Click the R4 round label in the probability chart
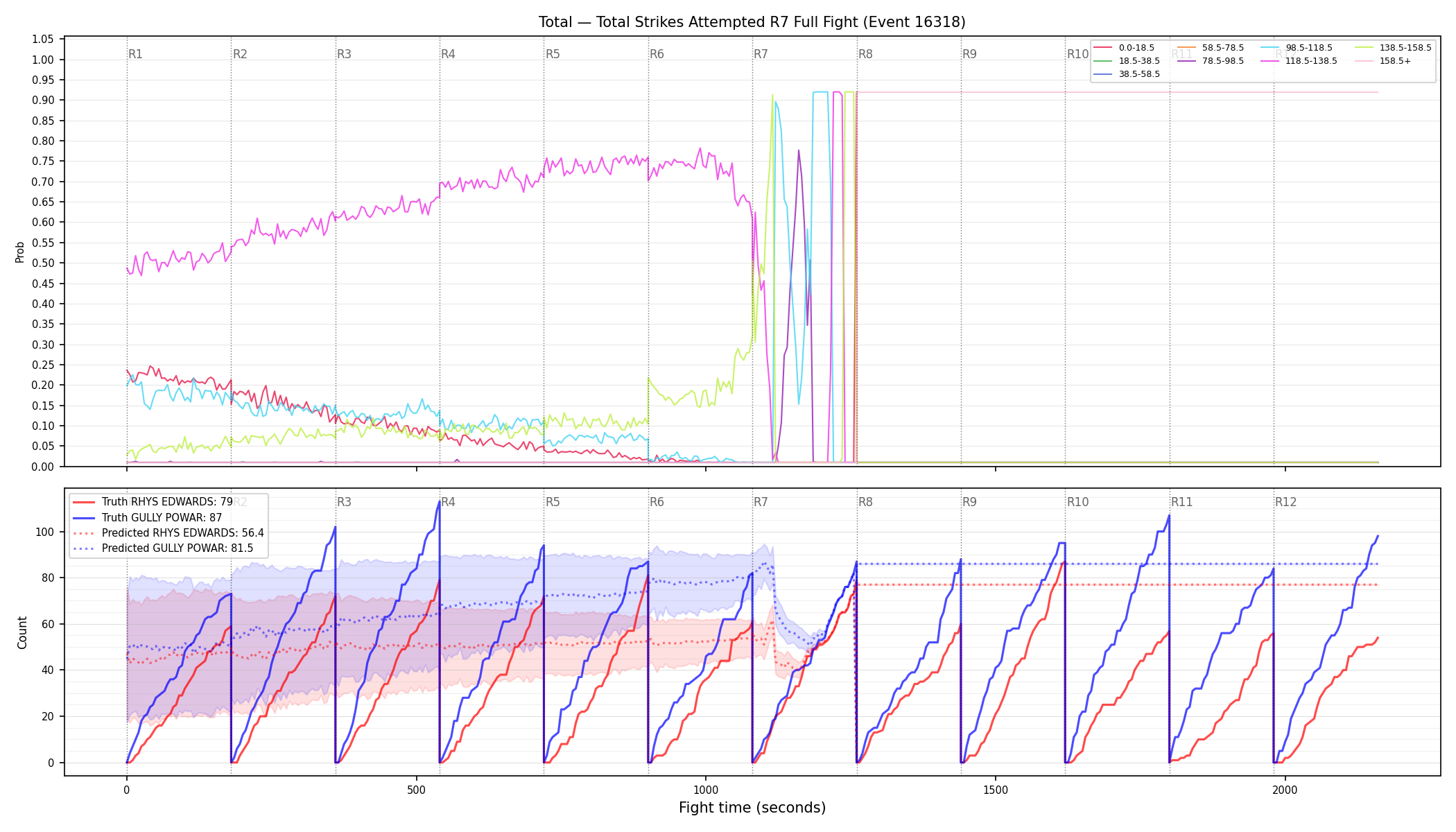This screenshot has width=1456, height=832. pos(448,54)
